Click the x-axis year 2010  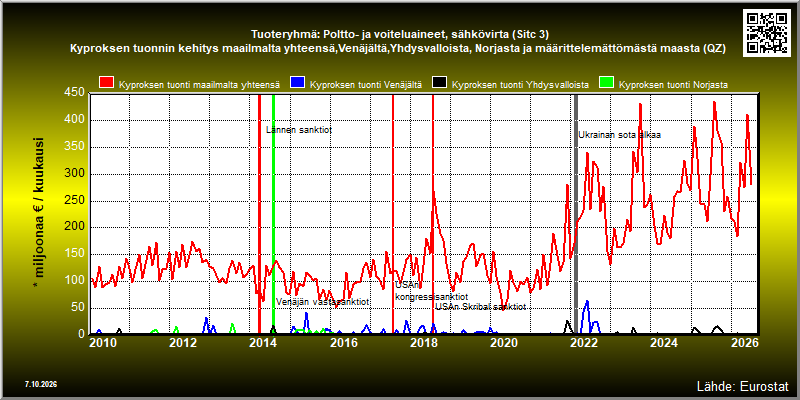click(x=103, y=342)
